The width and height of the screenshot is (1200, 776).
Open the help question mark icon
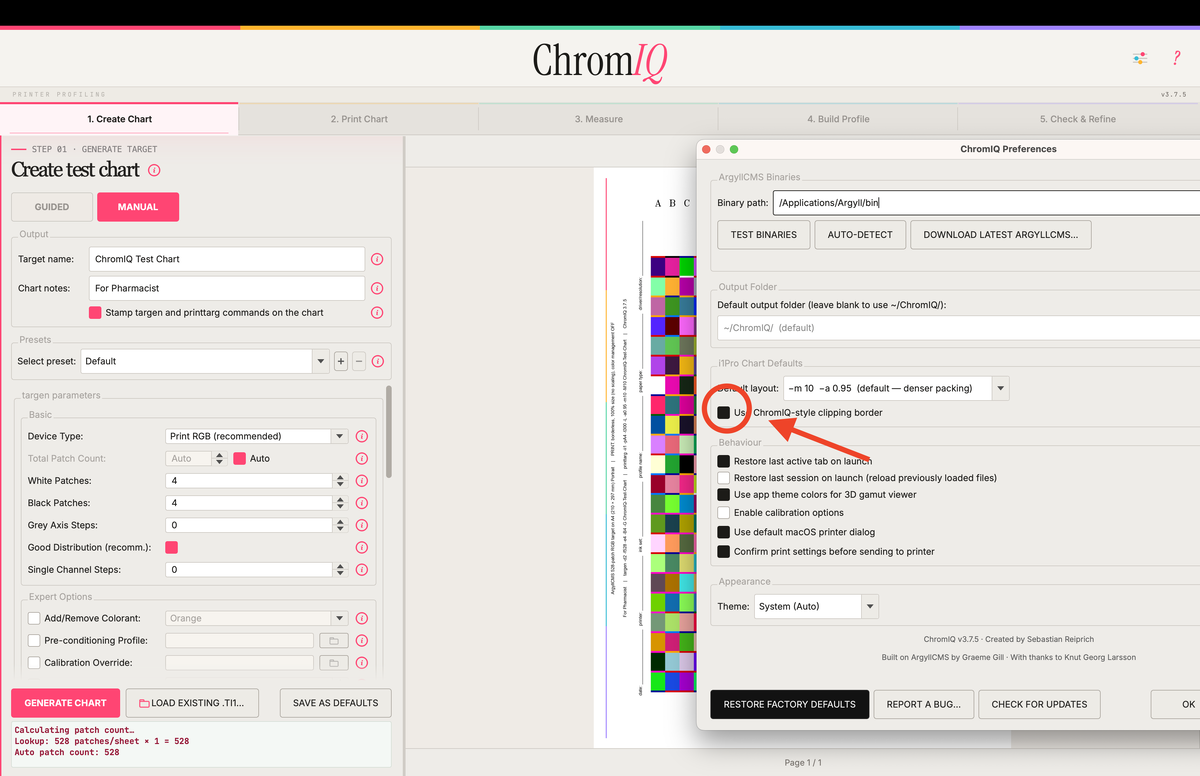coord(1176,59)
